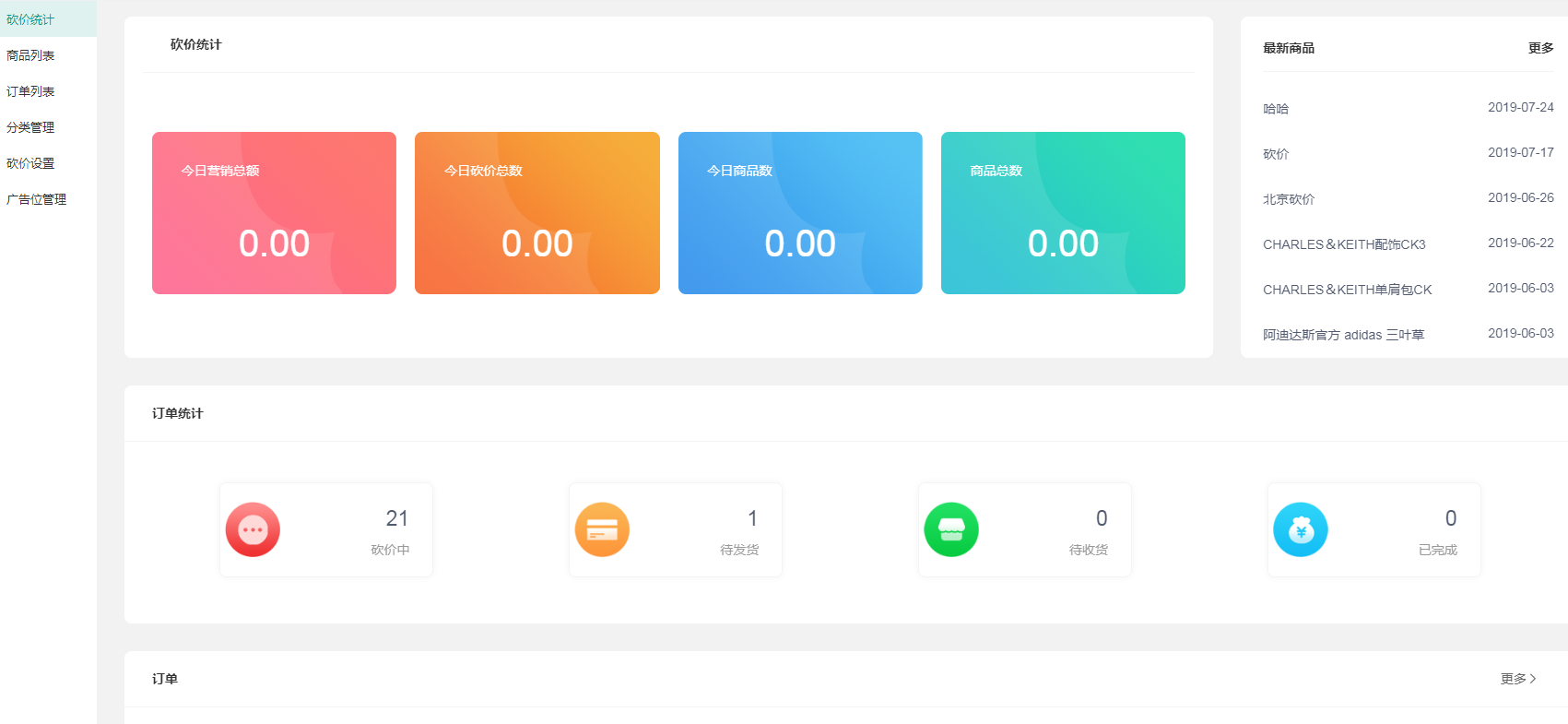Click the 0 count for 待收货
The height and width of the screenshot is (724, 1568).
[x=1102, y=518]
